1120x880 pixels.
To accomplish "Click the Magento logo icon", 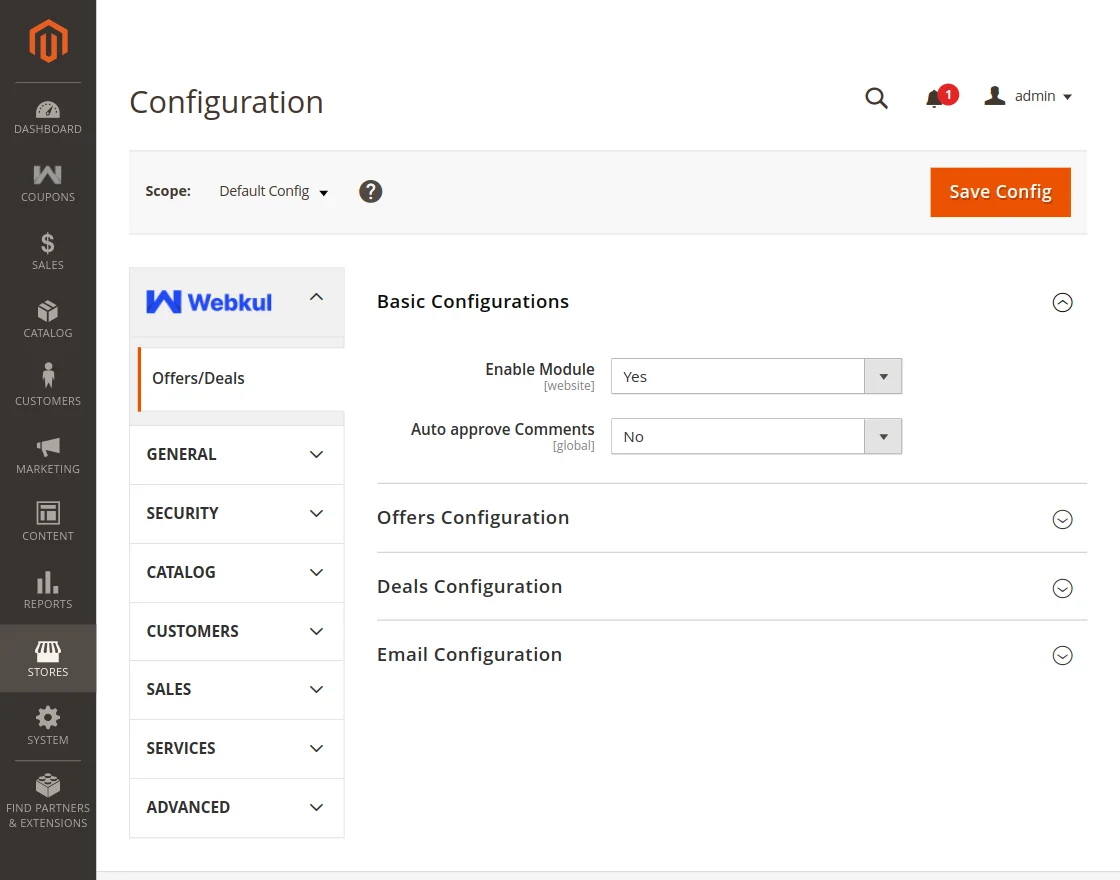I will [48, 41].
